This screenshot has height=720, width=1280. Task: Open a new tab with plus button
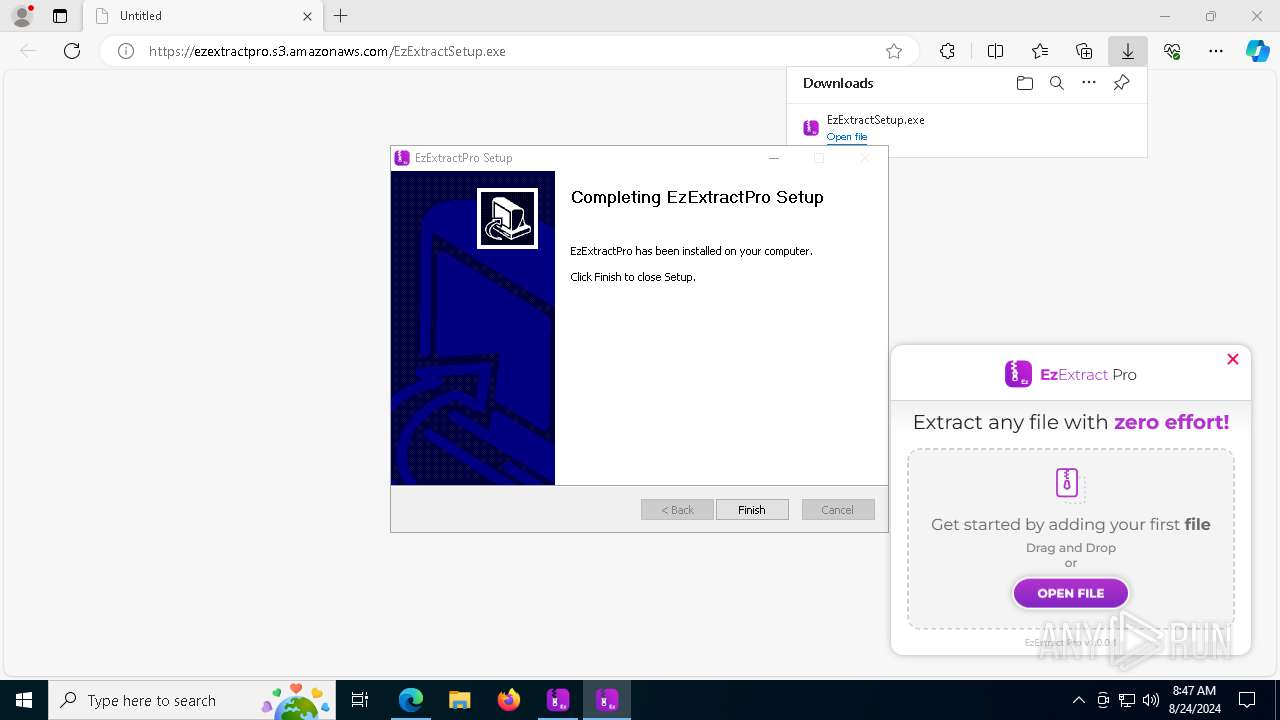pyautogui.click(x=341, y=16)
